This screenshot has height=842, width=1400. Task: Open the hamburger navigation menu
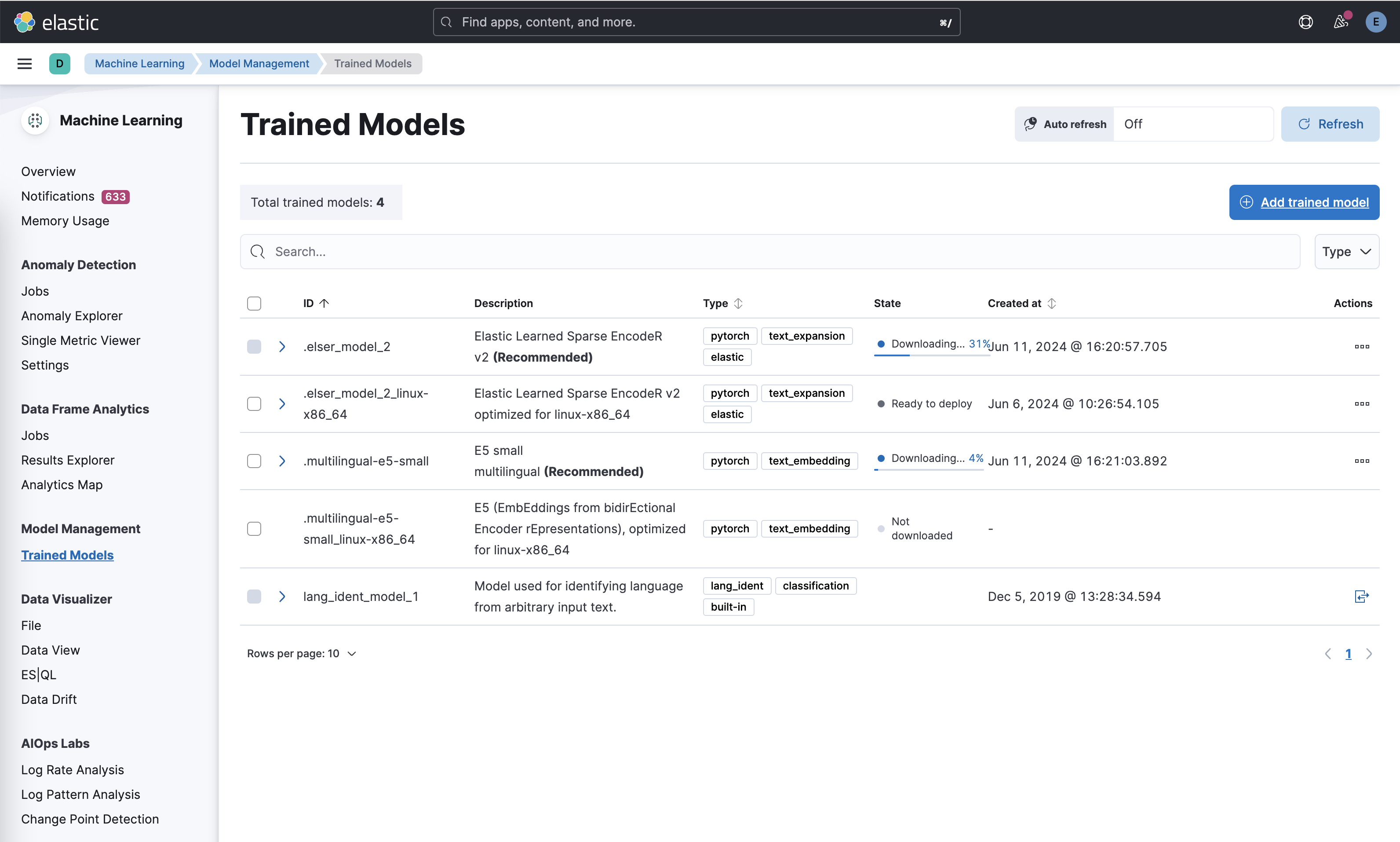tap(24, 63)
